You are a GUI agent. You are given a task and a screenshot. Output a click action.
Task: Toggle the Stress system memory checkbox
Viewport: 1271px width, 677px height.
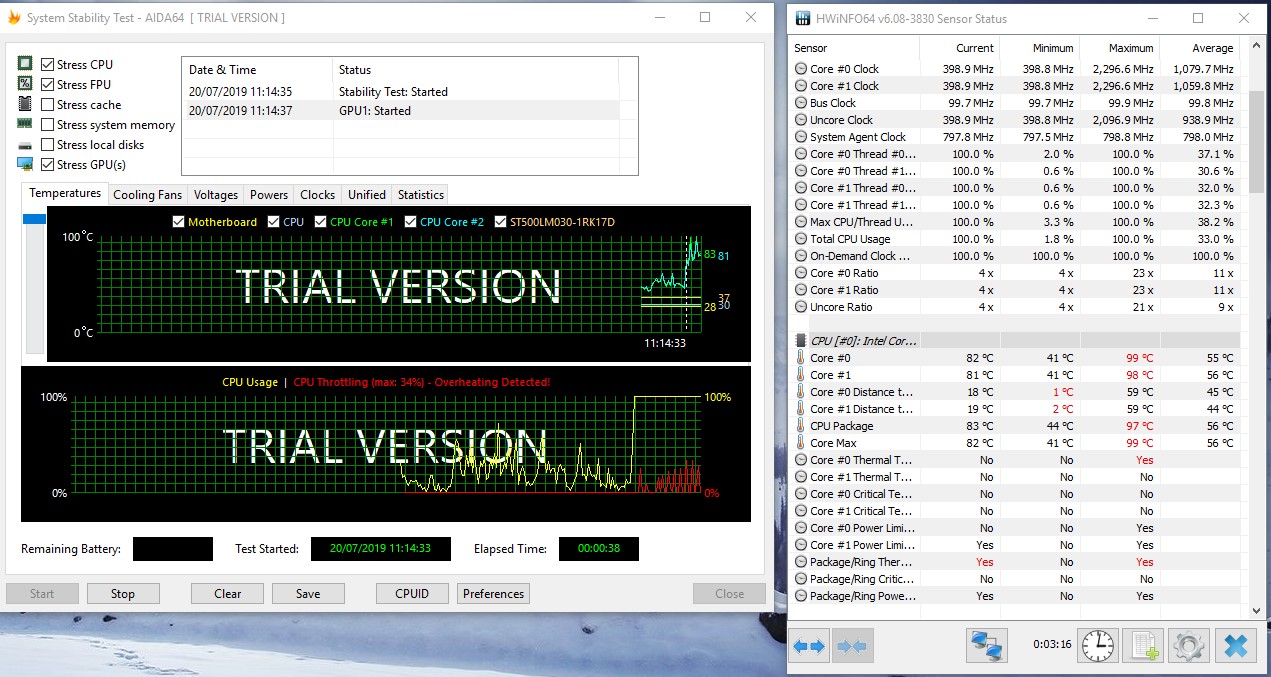tap(48, 125)
